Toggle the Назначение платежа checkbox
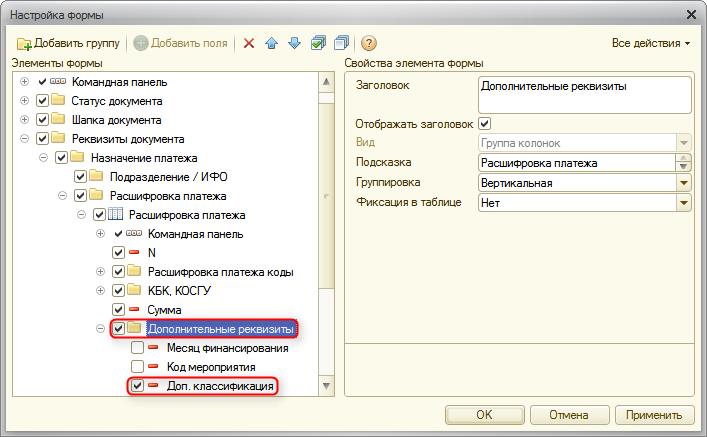Screen dimensions: 707x437 pos(61,157)
